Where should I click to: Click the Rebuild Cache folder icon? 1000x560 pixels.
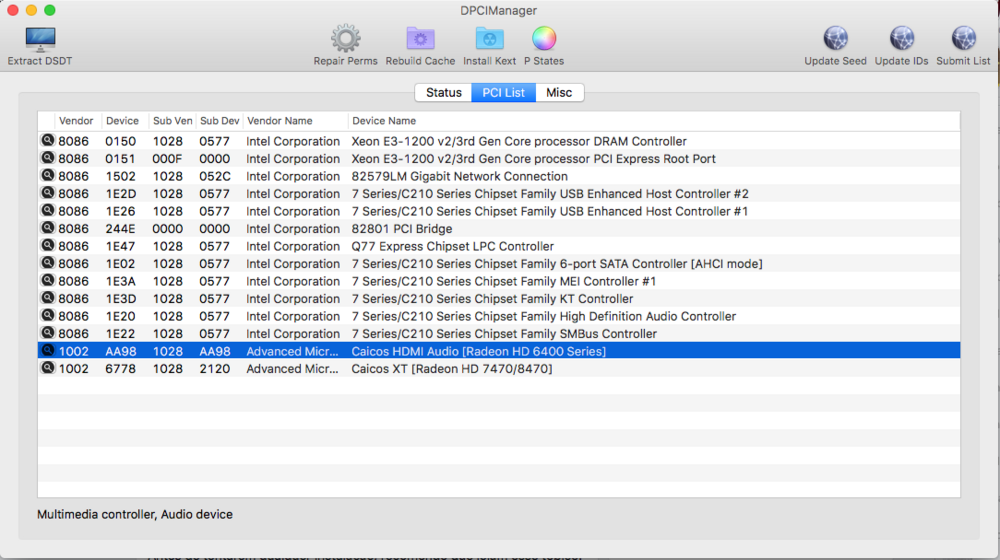point(420,40)
